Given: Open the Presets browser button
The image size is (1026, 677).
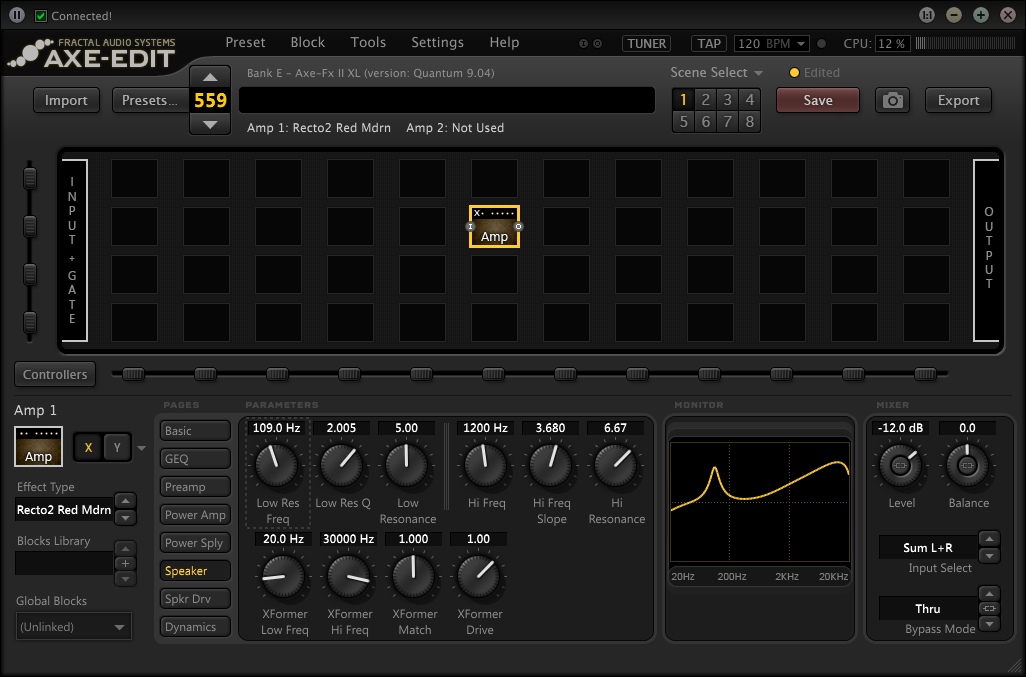Looking at the screenshot, I should pyautogui.click(x=150, y=100).
